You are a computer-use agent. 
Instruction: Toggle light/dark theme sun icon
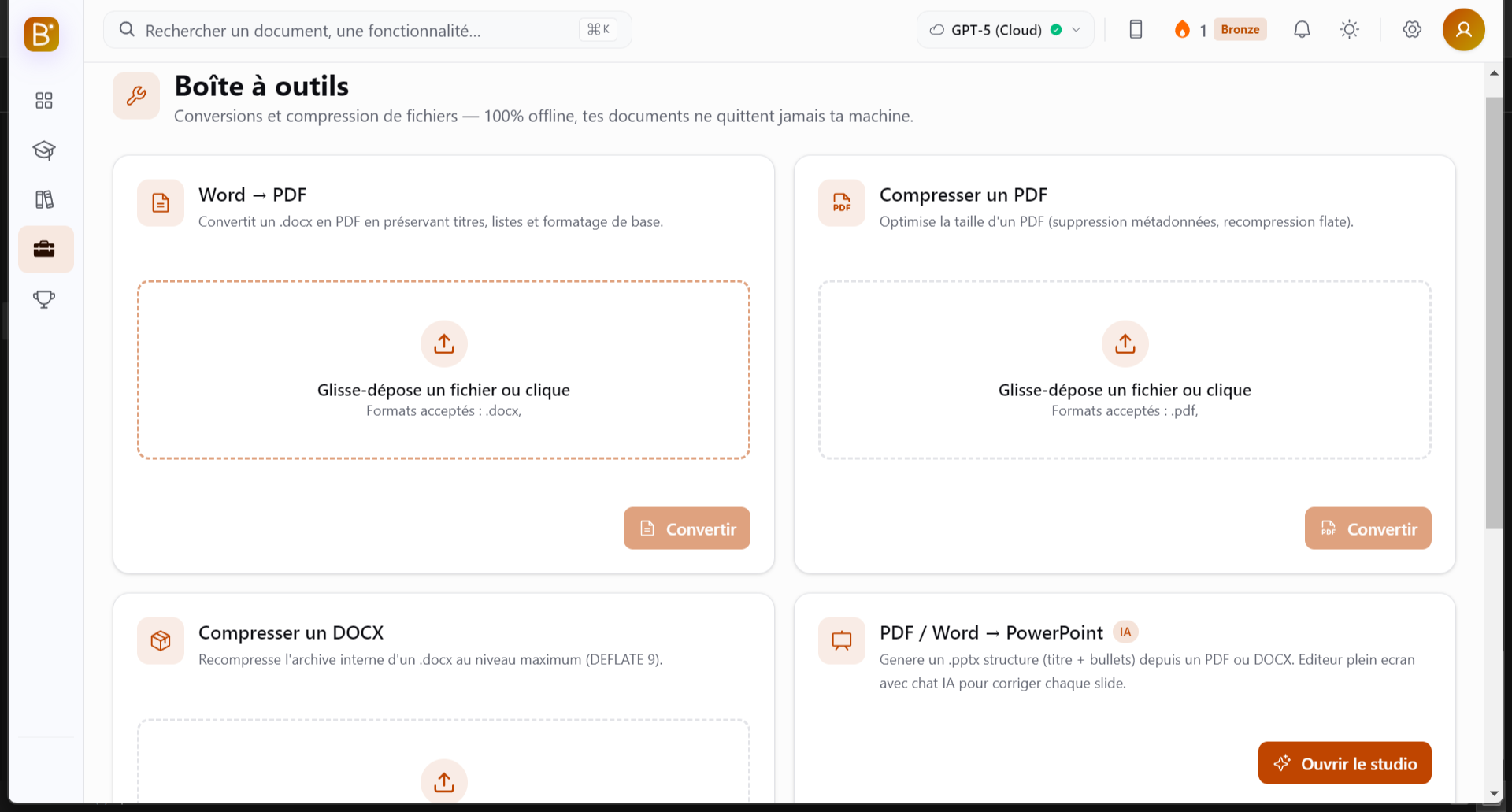click(x=1350, y=30)
